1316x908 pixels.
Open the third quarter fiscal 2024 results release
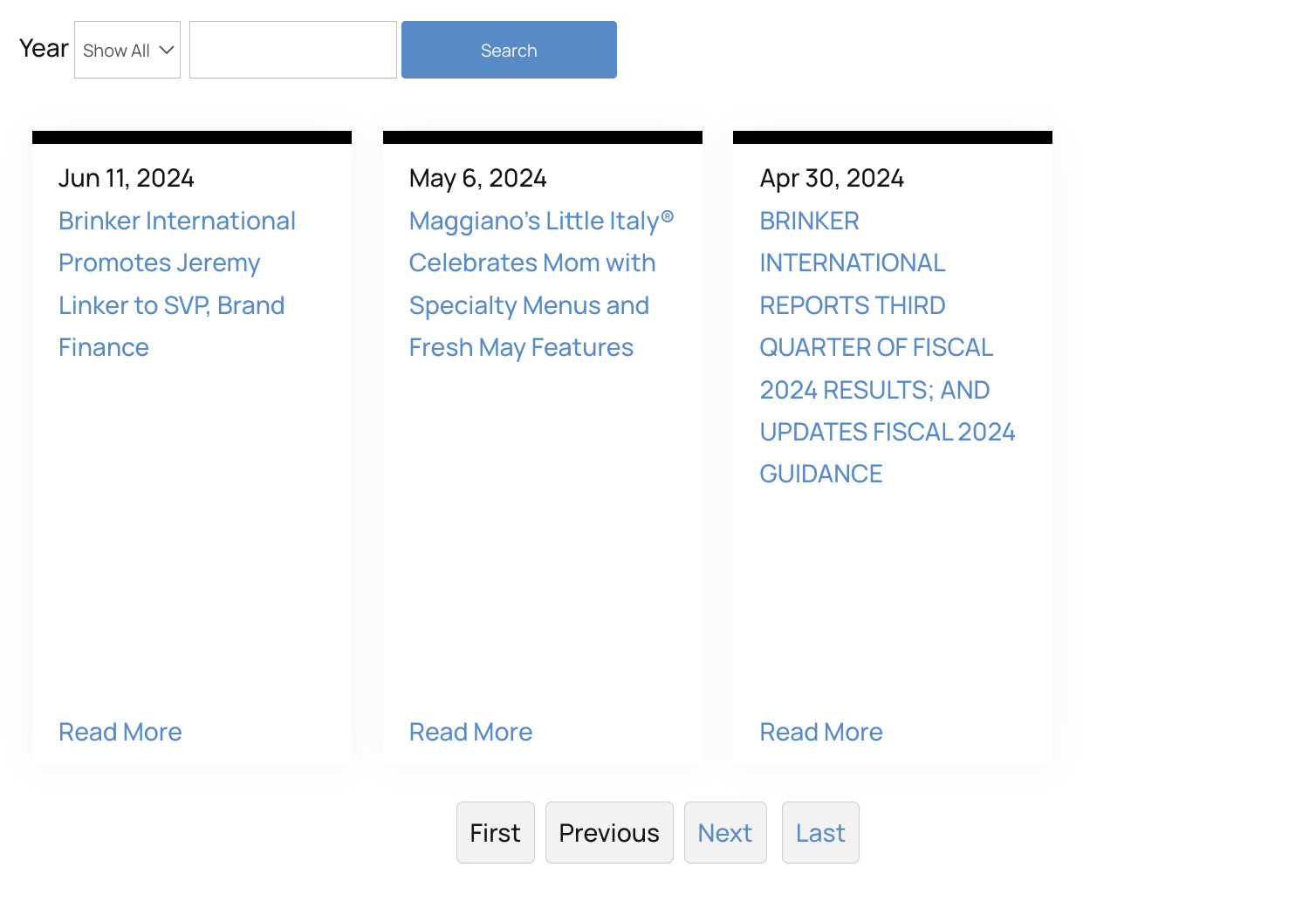[877, 347]
